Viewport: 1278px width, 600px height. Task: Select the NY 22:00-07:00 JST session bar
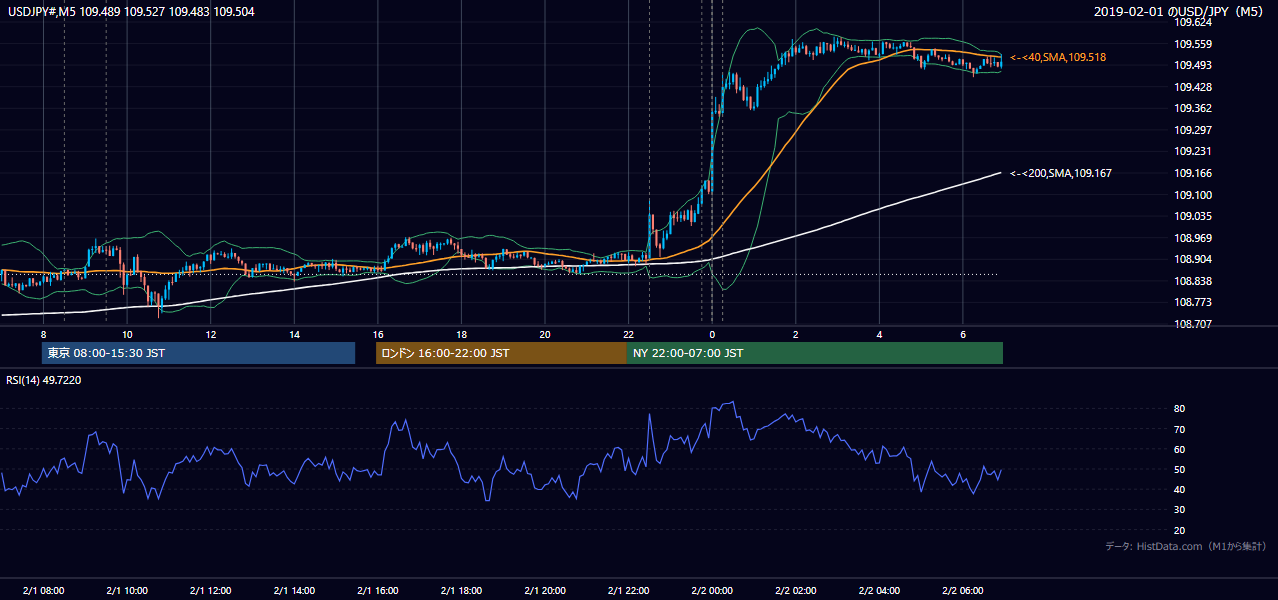click(x=815, y=353)
